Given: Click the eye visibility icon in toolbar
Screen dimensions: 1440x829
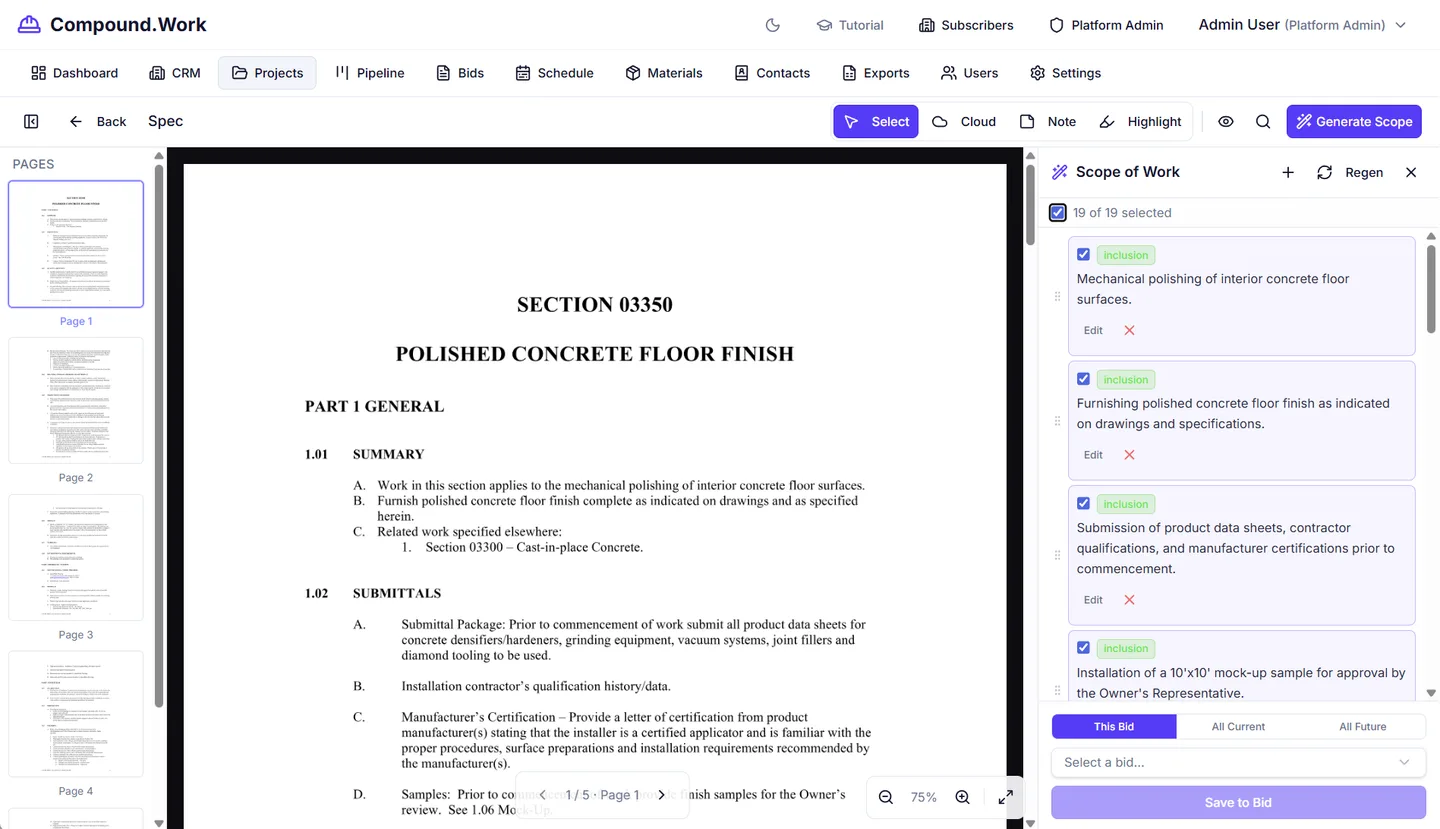Looking at the screenshot, I should point(1226,121).
